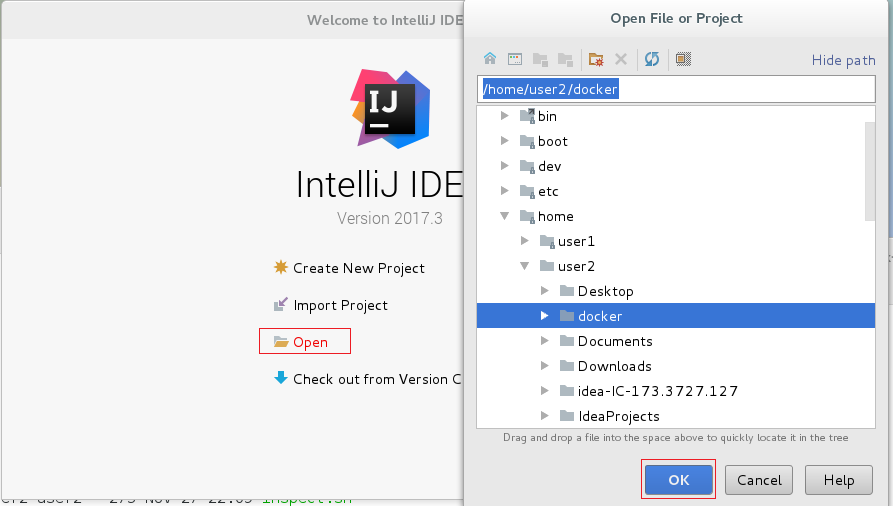
Task: Click the Cancel button
Action: click(759, 480)
